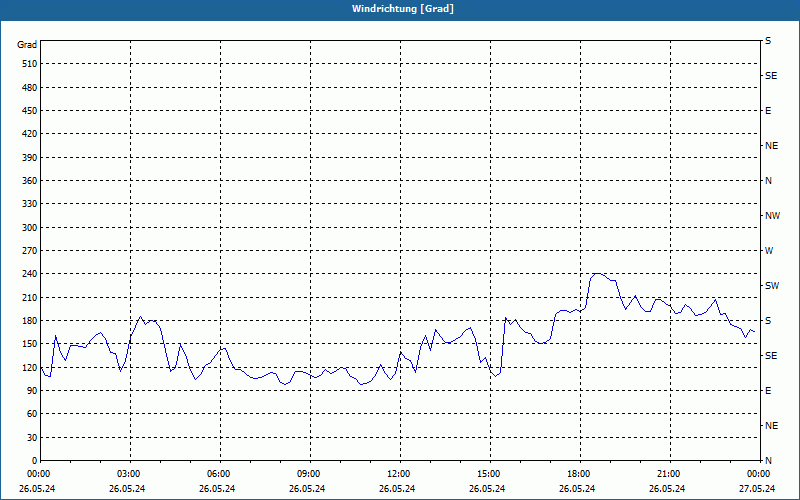The height and width of the screenshot is (500, 800).
Task: Select the 'Grad' unit label on the left axis
Action: point(27,45)
